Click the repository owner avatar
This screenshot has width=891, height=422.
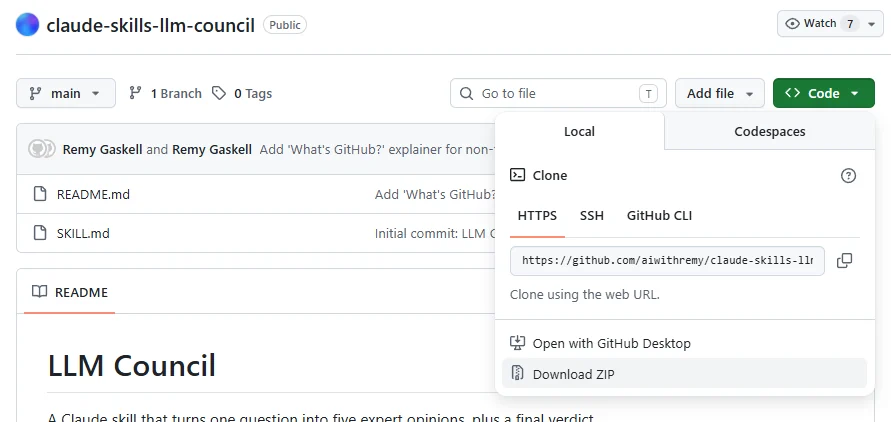[x=27, y=24]
